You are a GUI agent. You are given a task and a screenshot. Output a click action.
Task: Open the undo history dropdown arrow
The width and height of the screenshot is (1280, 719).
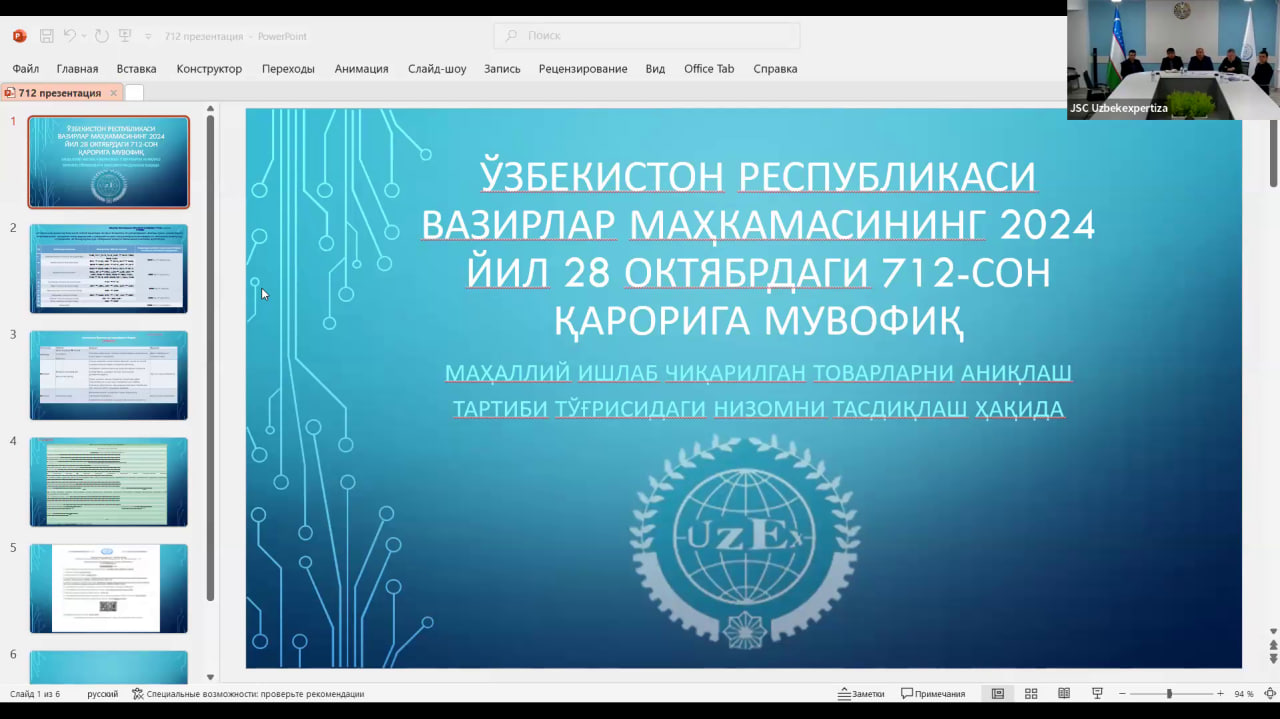84,36
